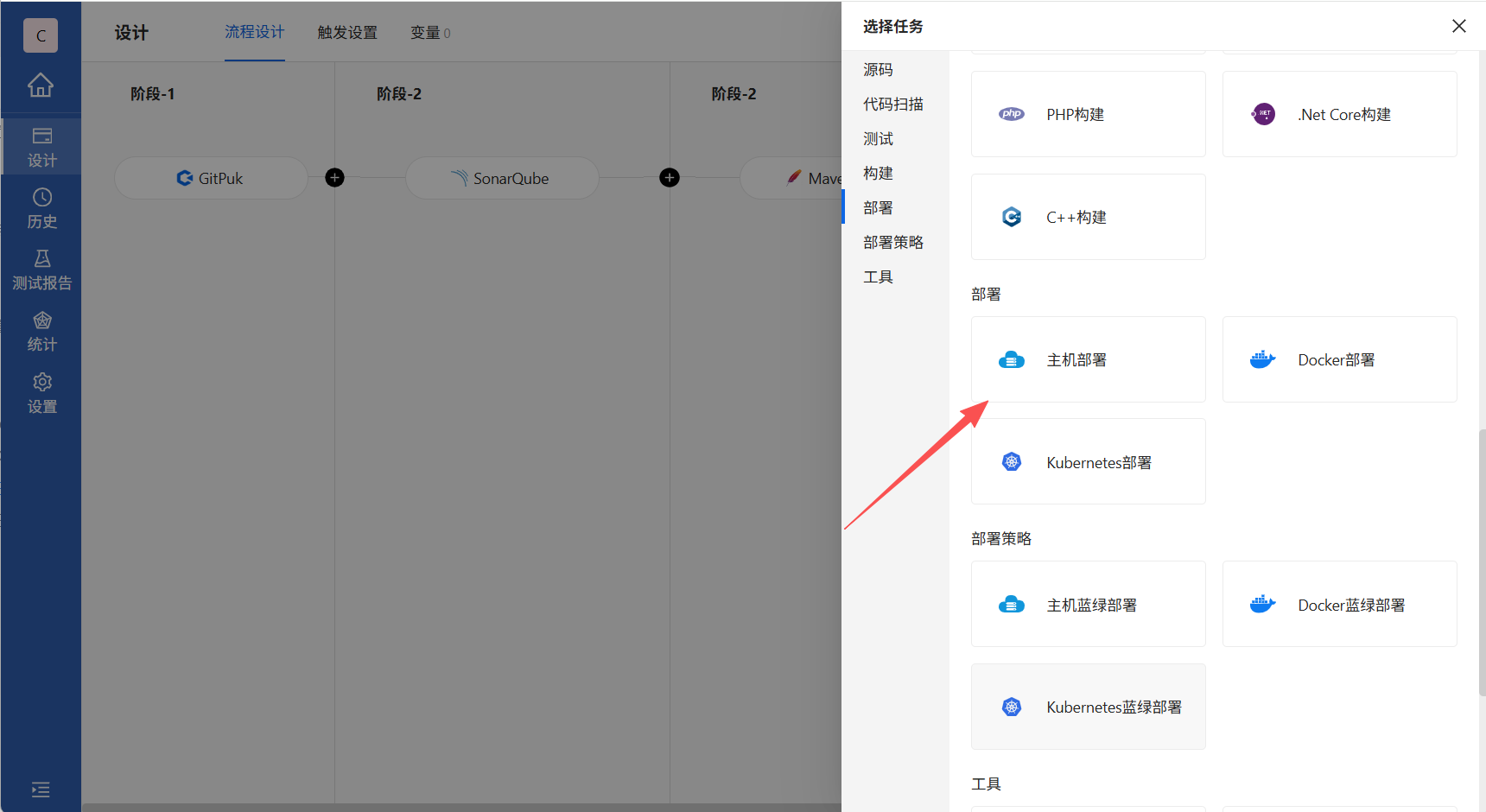The width and height of the screenshot is (1486, 812).
Task: Click the SonarQube logo icon
Action: tap(460, 178)
